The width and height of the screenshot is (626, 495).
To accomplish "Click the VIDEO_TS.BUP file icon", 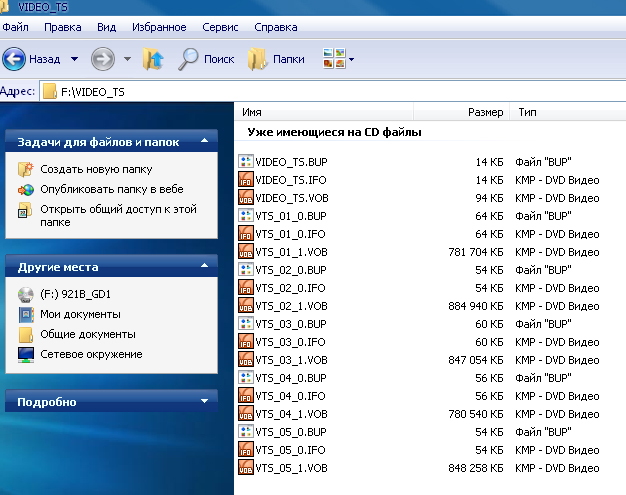I will (x=246, y=161).
